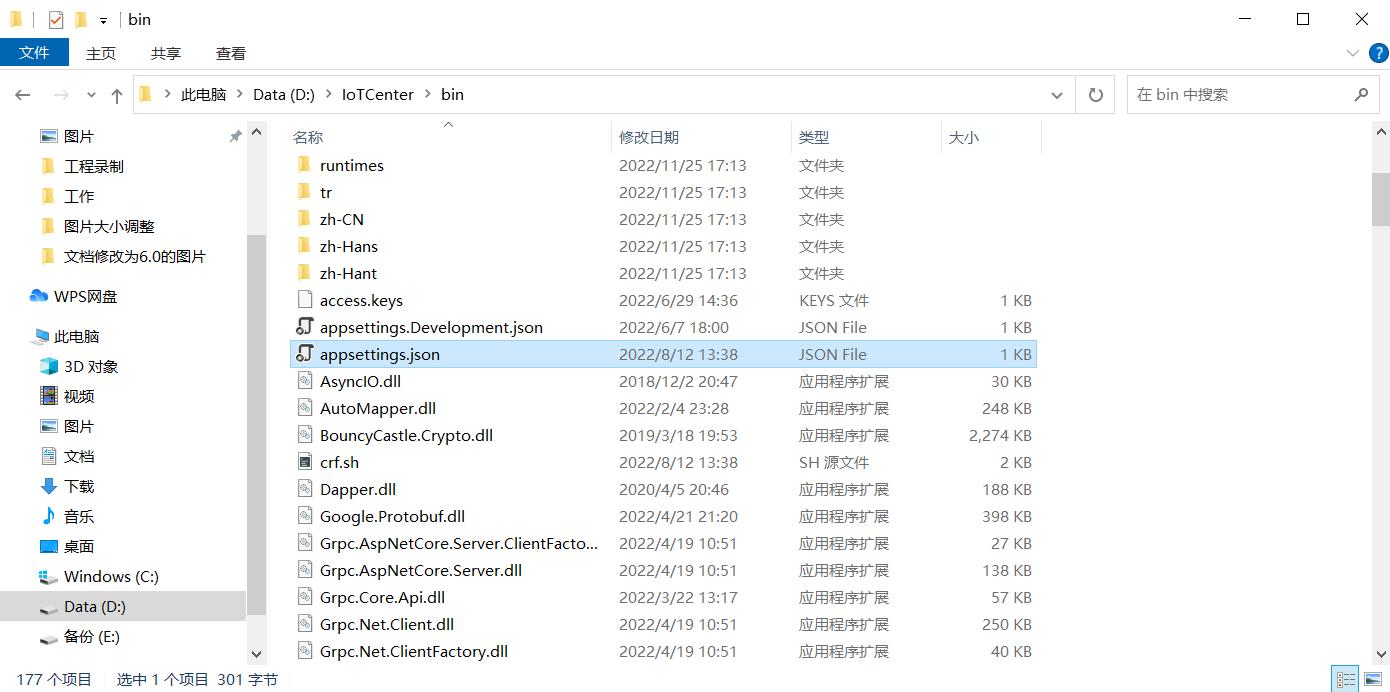
Task: Switch to the 查看 ribbon tab
Action: 231,53
